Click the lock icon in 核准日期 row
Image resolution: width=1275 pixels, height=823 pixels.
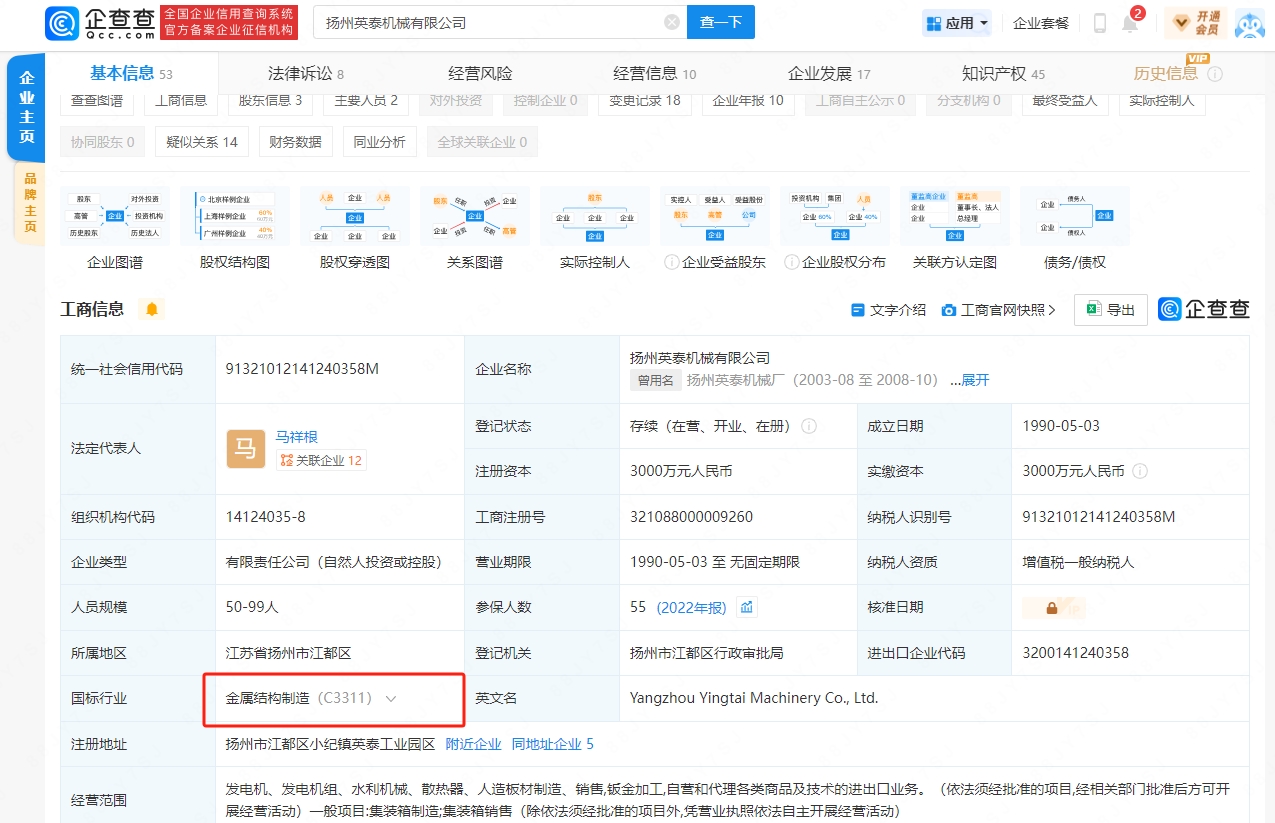point(1052,607)
